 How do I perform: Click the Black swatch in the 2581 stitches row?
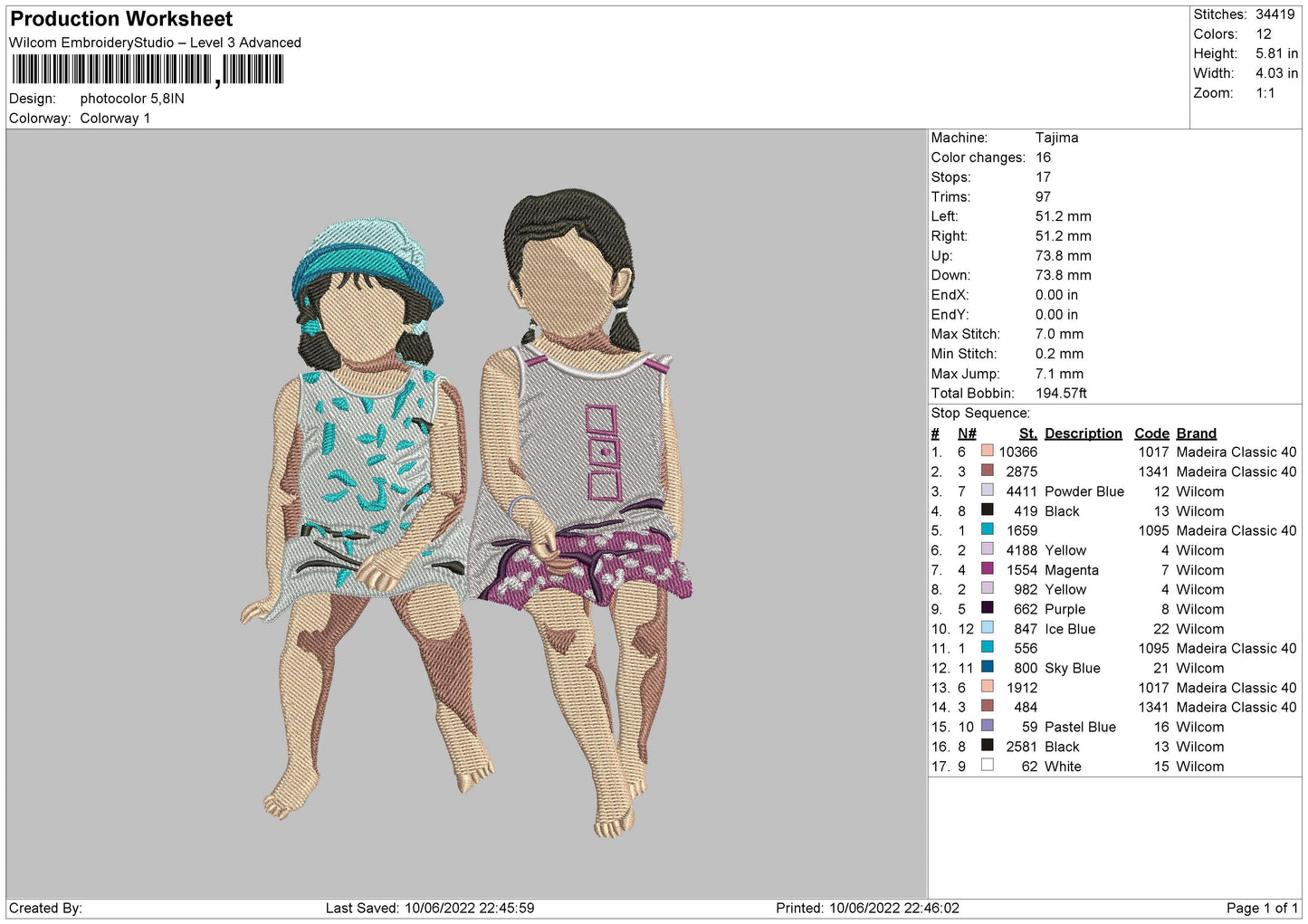pos(988,746)
